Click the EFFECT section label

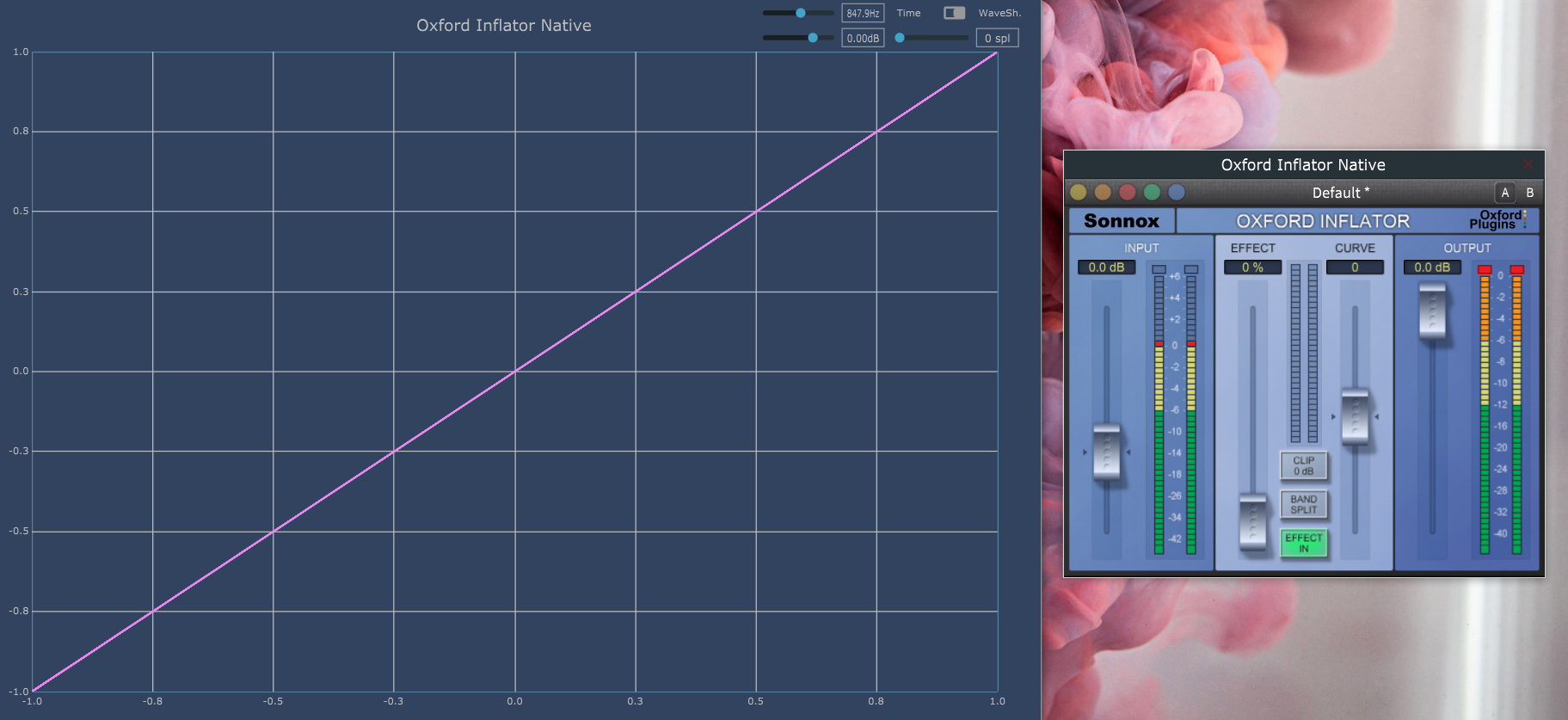[1252, 248]
